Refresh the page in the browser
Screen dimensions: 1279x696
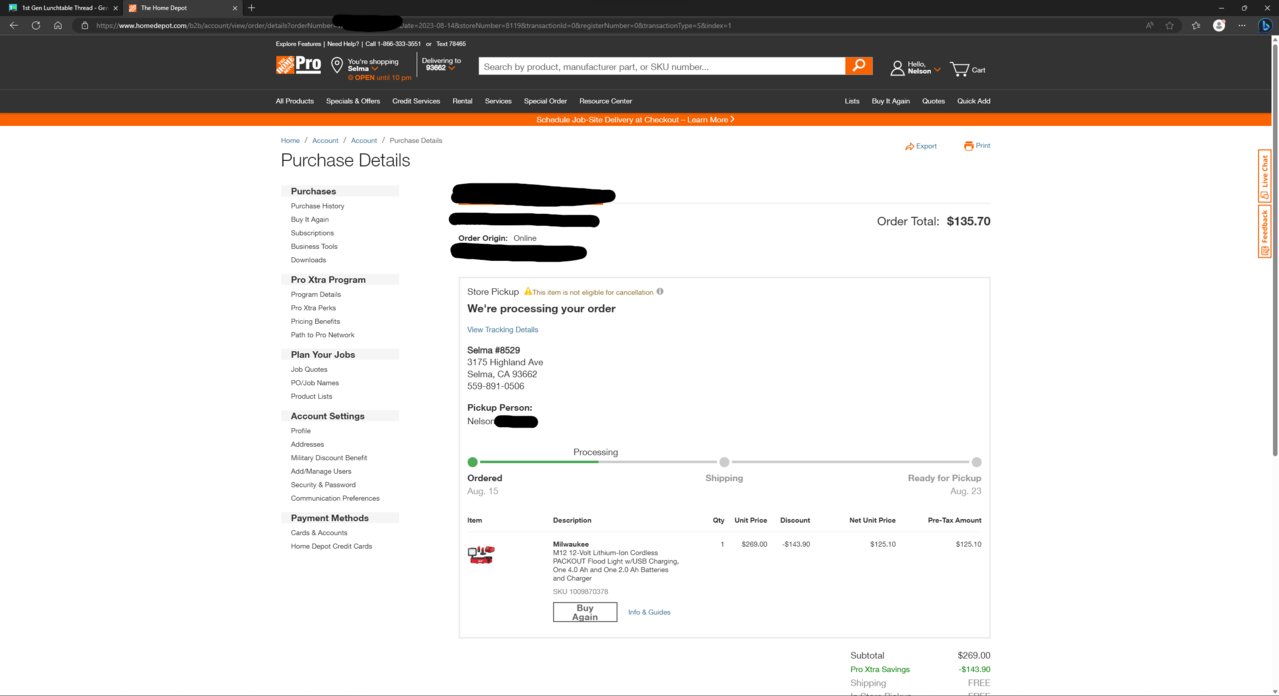click(36, 25)
